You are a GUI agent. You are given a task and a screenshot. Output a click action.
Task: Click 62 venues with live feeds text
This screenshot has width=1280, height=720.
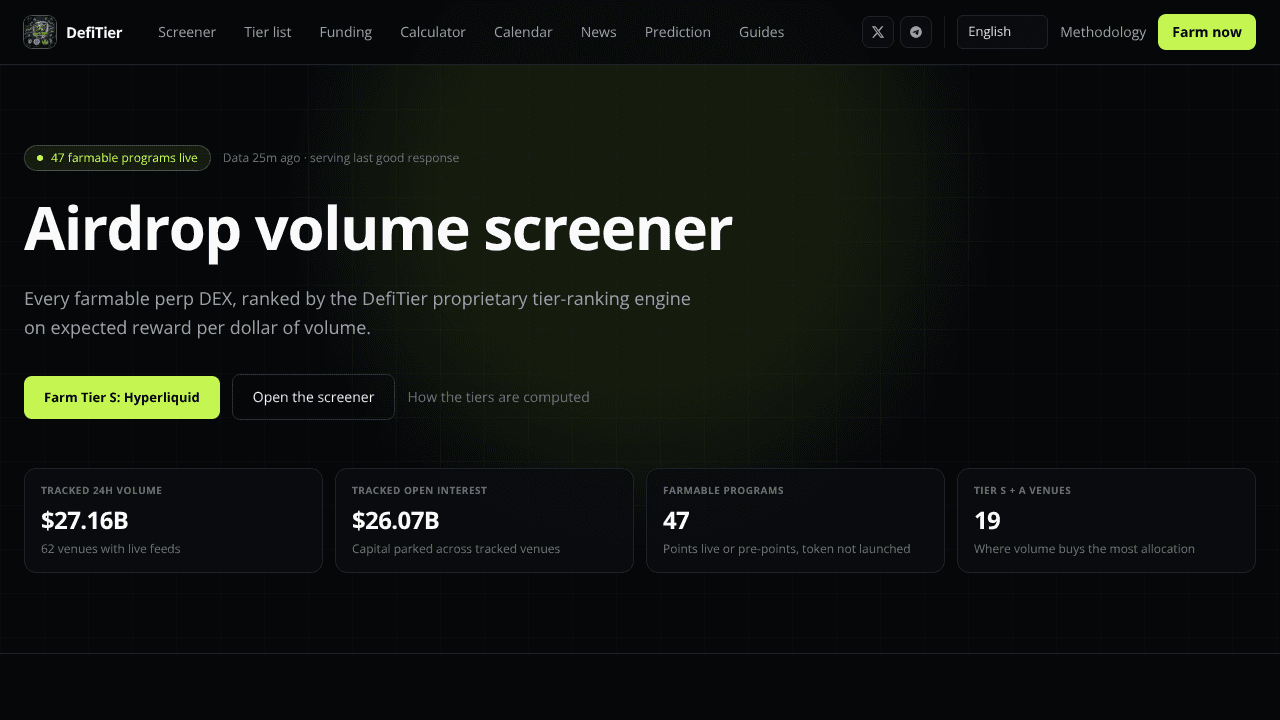pyautogui.click(x=111, y=549)
